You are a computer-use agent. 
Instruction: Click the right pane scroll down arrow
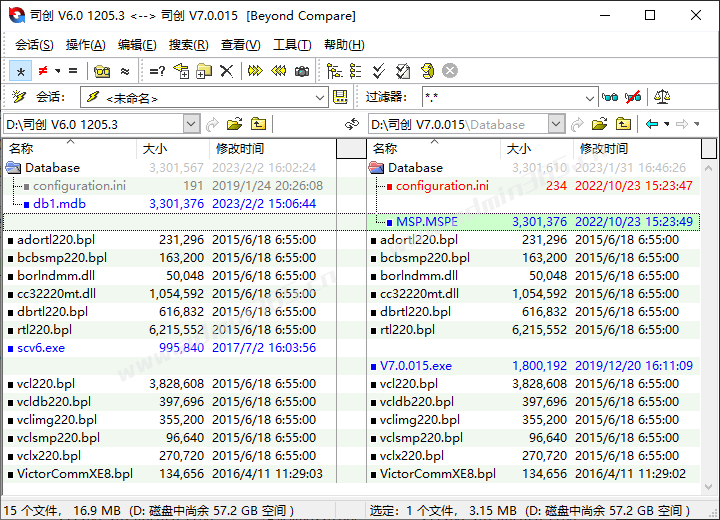709,487
